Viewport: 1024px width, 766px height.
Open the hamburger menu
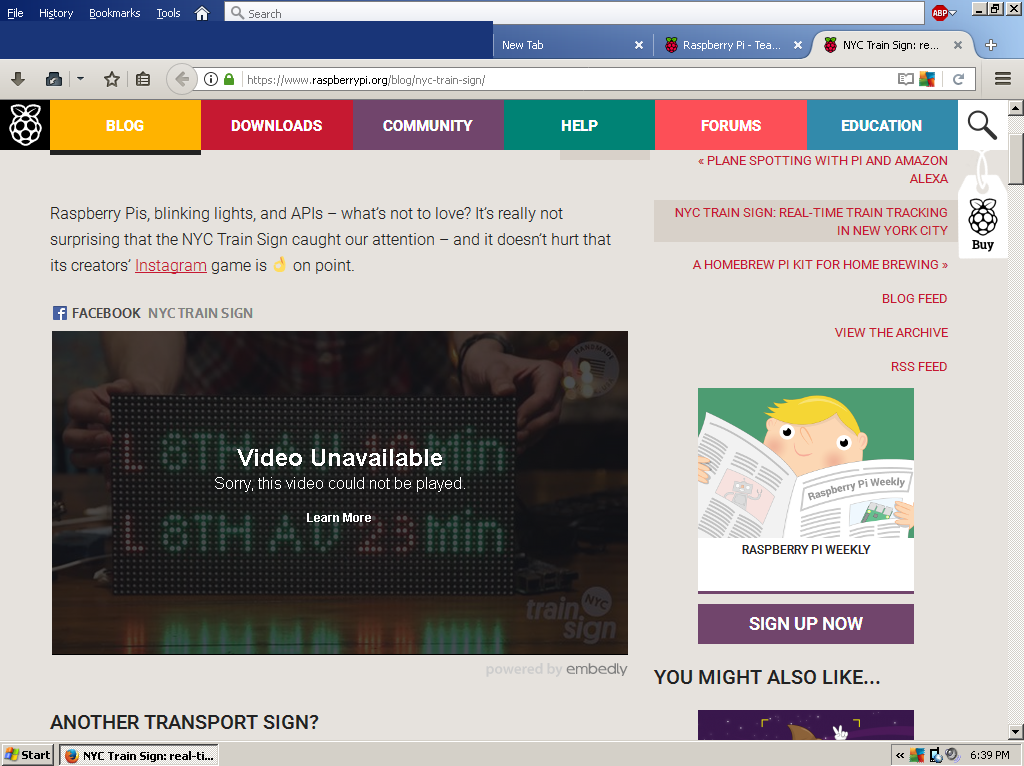click(1002, 80)
